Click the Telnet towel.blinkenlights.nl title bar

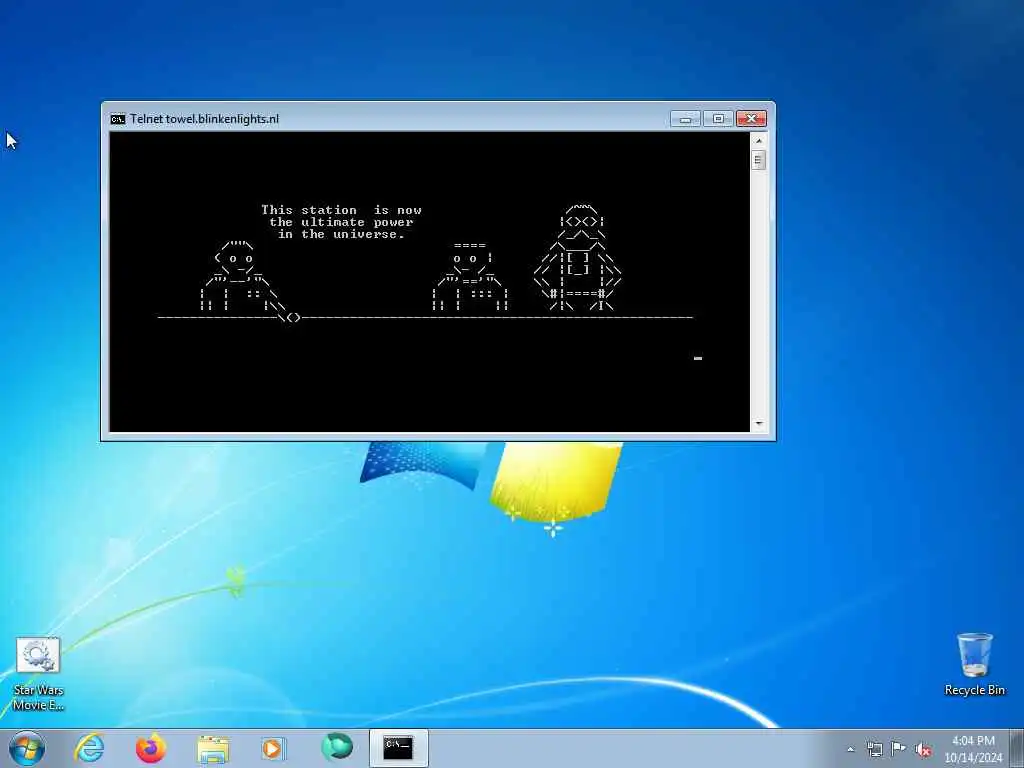point(398,119)
